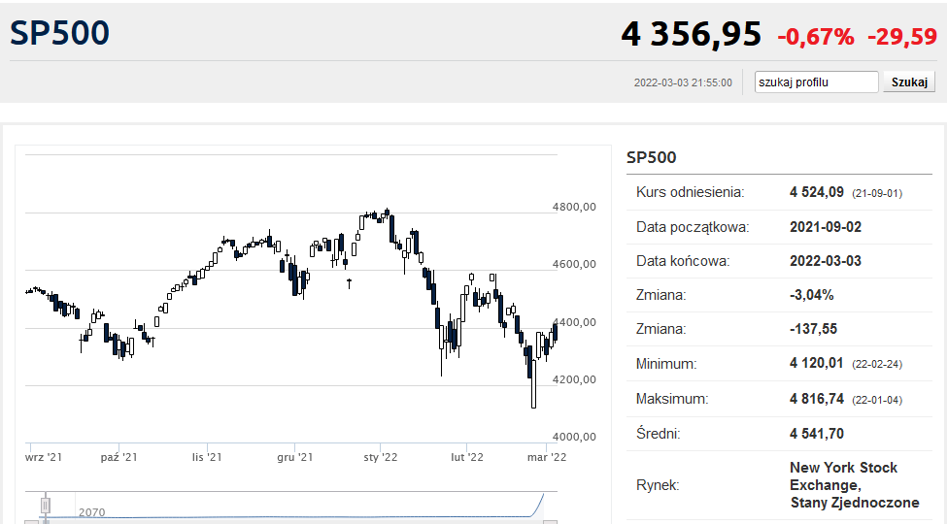Grab the left range handle in chart navigator

tap(44, 504)
